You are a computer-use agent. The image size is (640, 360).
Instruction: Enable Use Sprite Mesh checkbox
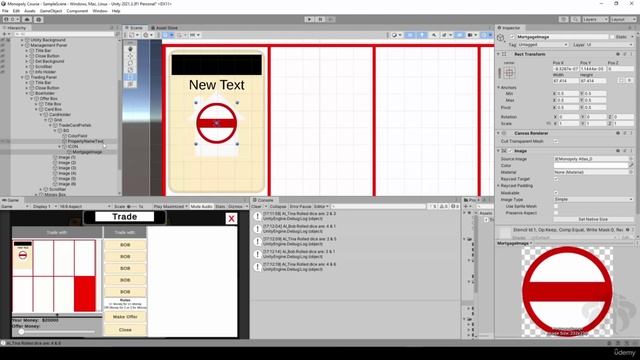(556, 206)
